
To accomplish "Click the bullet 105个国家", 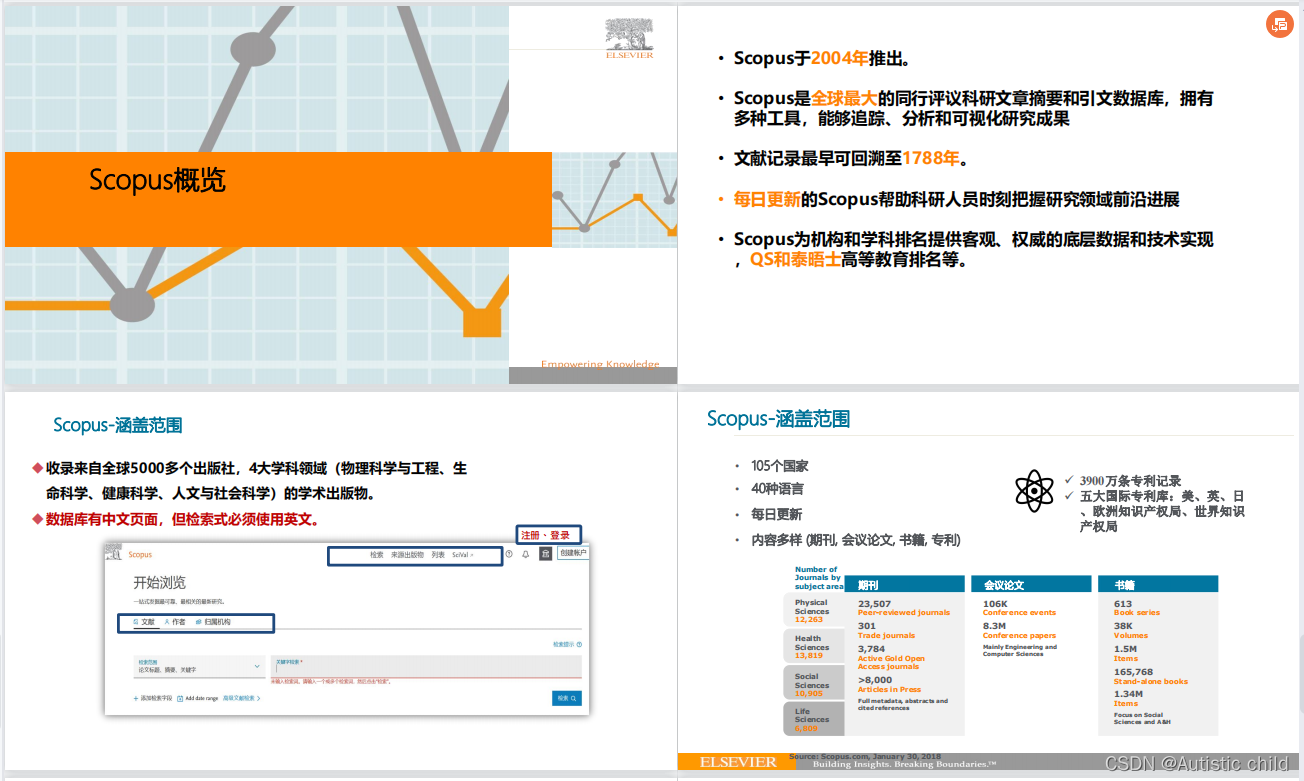I will pos(780,466).
